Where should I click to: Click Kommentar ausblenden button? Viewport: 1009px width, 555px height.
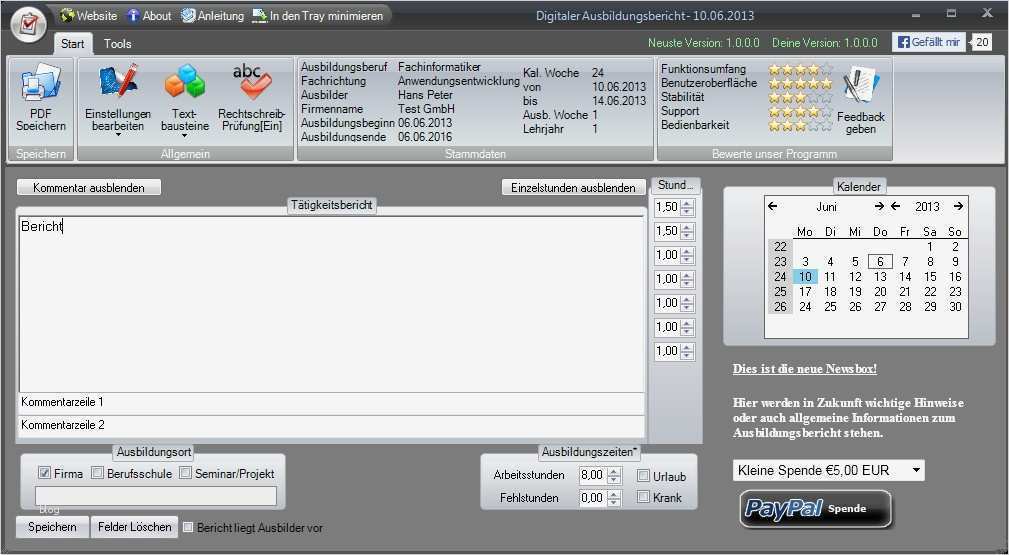[x=89, y=187]
